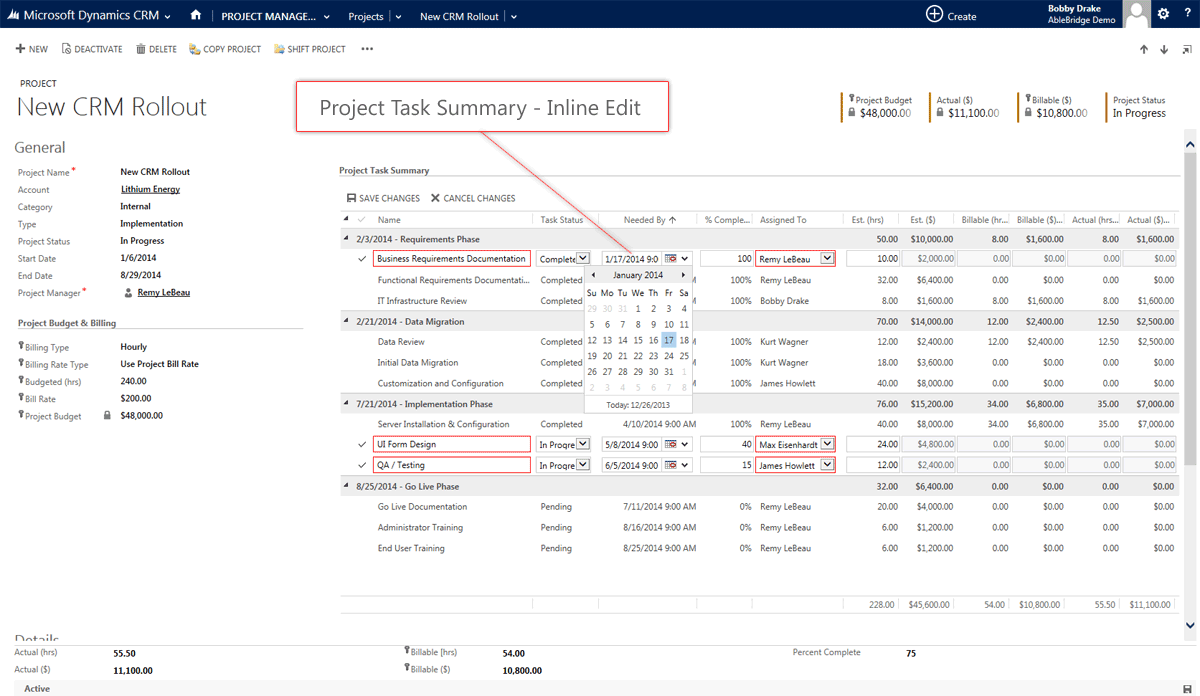
Task: Click Bobby Drake's user avatar
Action: 1137,14
